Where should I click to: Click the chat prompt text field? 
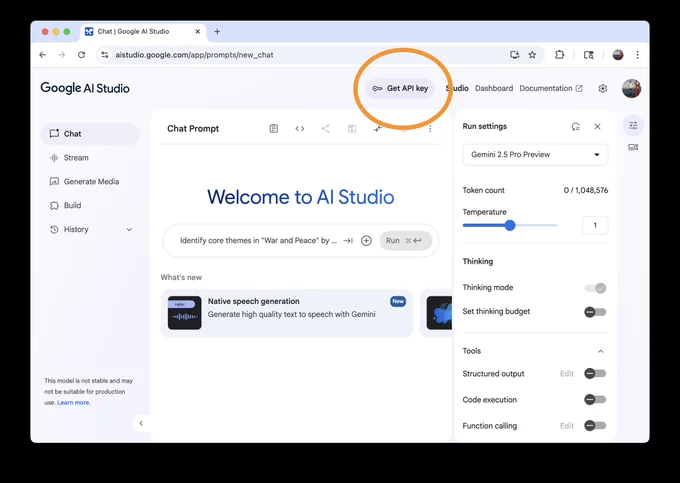(x=258, y=241)
